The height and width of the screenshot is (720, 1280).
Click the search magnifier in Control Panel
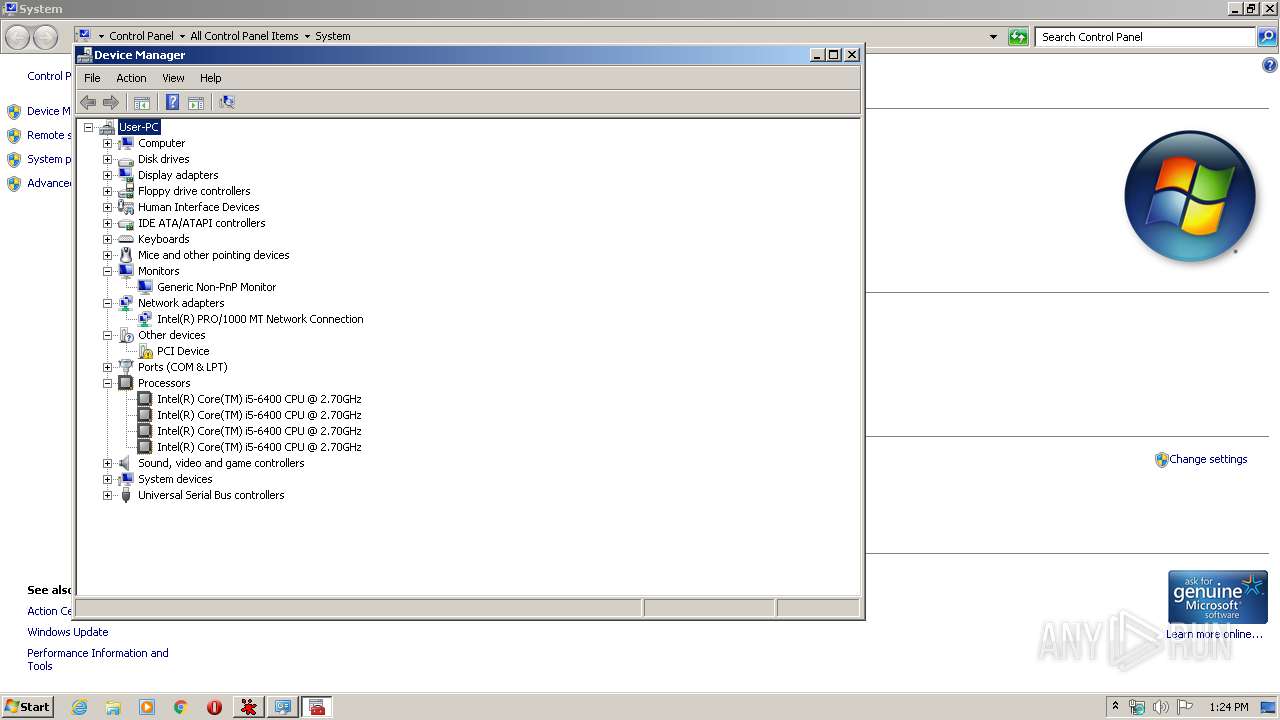coord(1267,37)
